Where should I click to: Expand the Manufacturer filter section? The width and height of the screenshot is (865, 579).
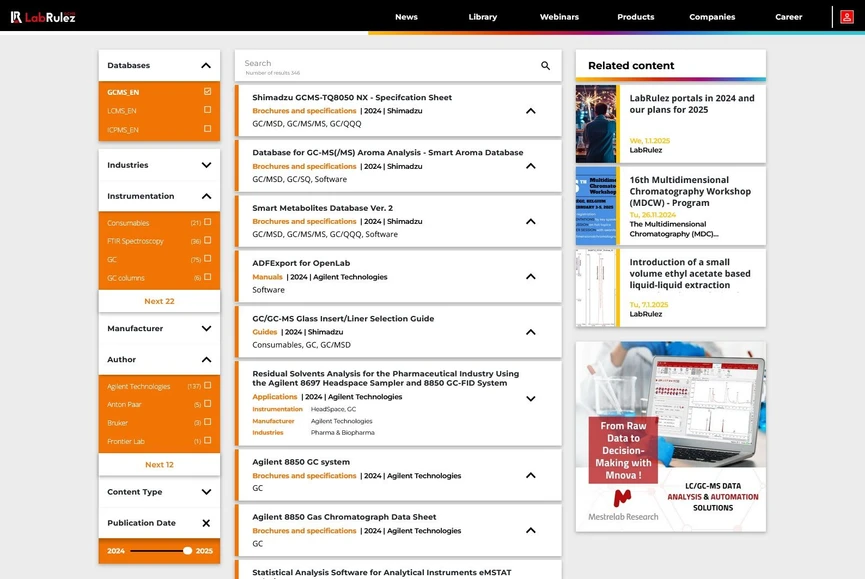click(206, 328)
